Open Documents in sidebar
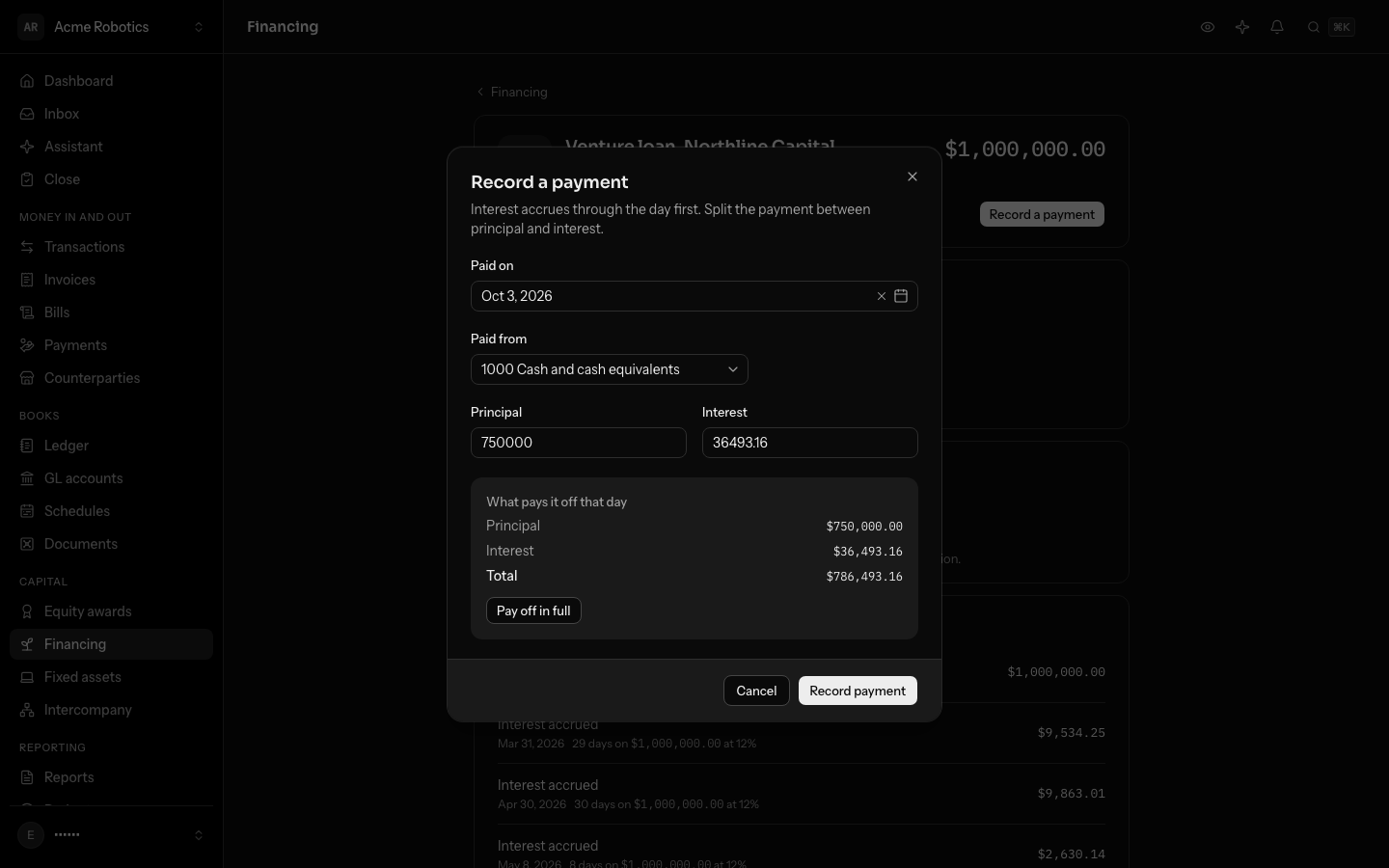 click(112, 544)
